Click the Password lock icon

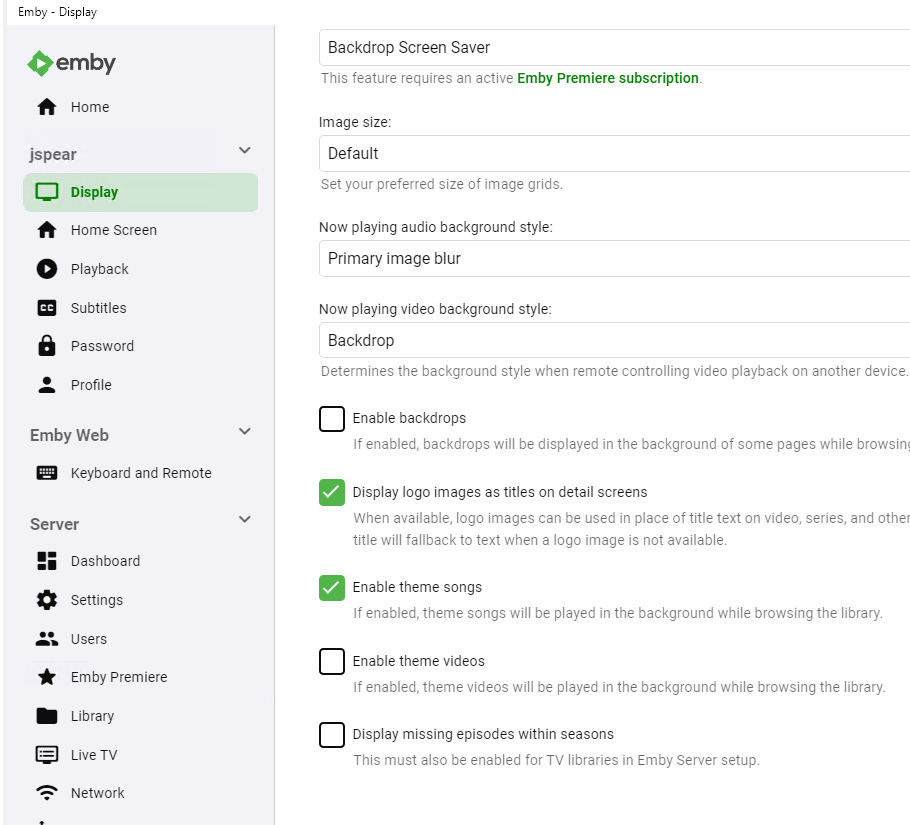46,346
